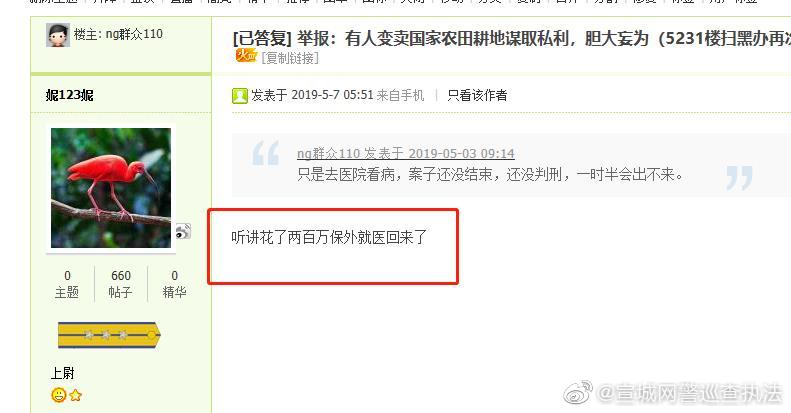Select 来自手机 source link
This screenshot has width=791, height=413.
click(401, 95)
